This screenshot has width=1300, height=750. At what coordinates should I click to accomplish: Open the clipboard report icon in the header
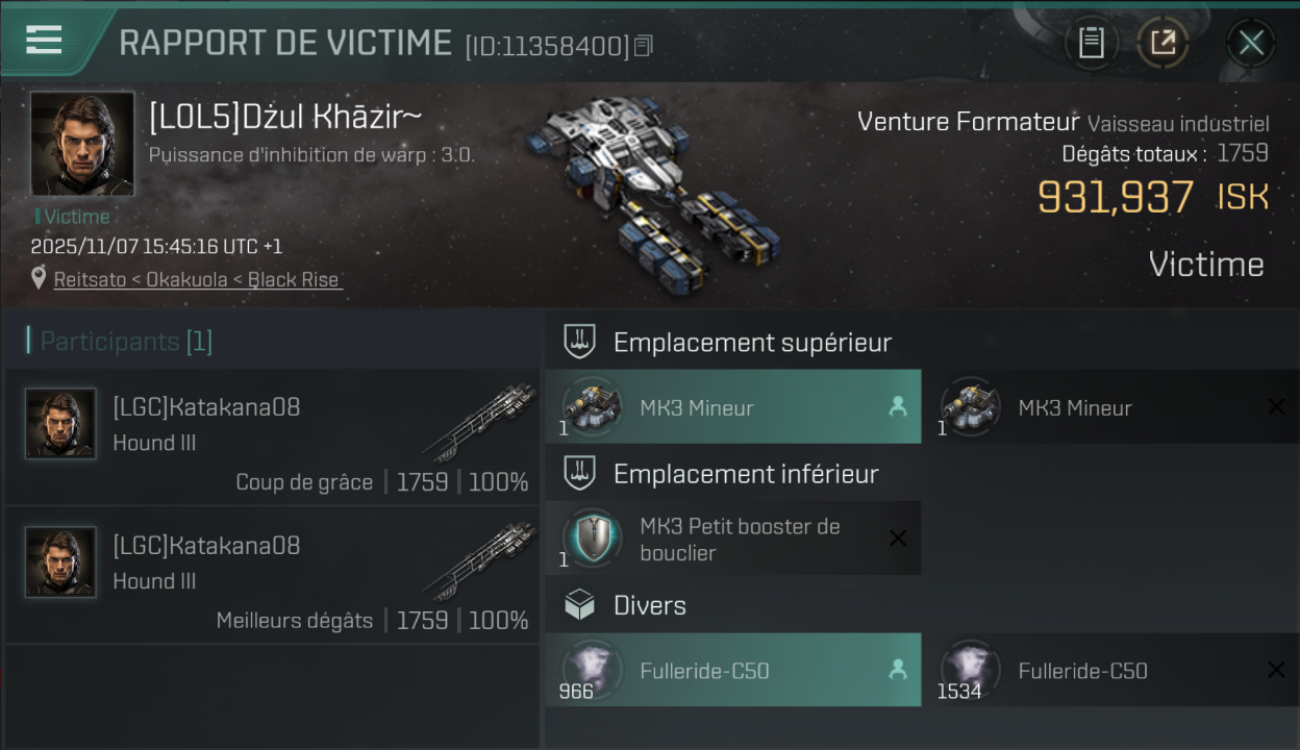[1091, 43]
